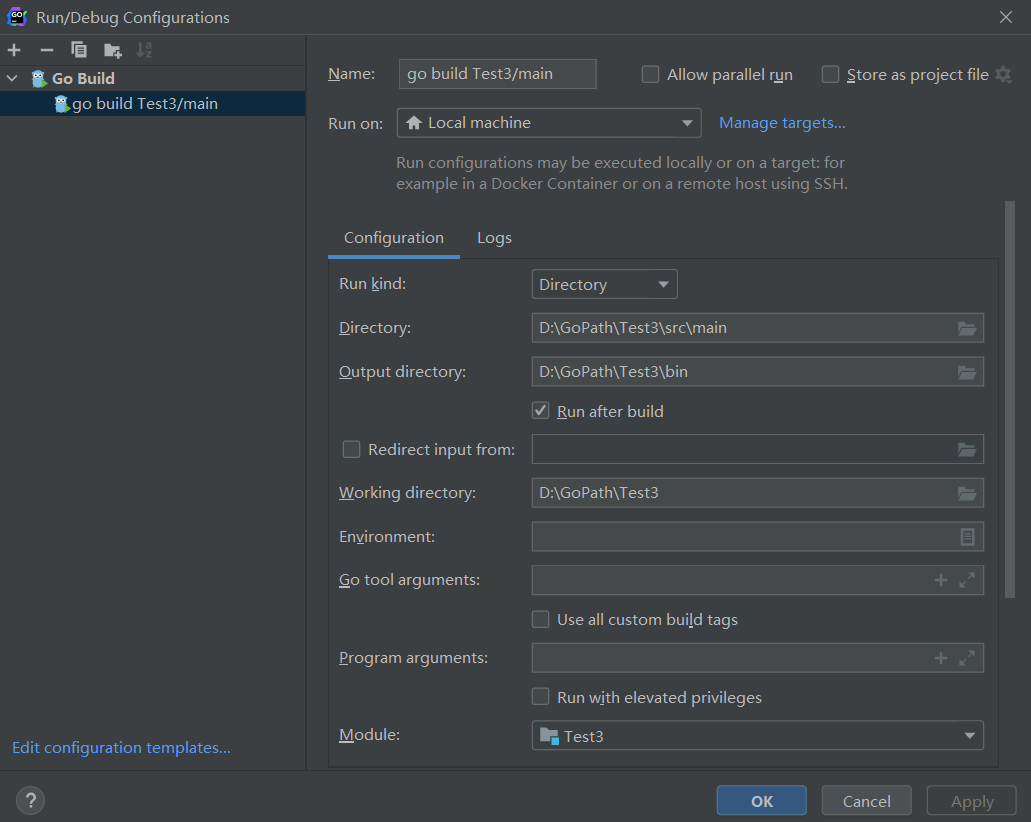
Task: Click the Create New Folder icon
Action: click(x=112, y=50)
